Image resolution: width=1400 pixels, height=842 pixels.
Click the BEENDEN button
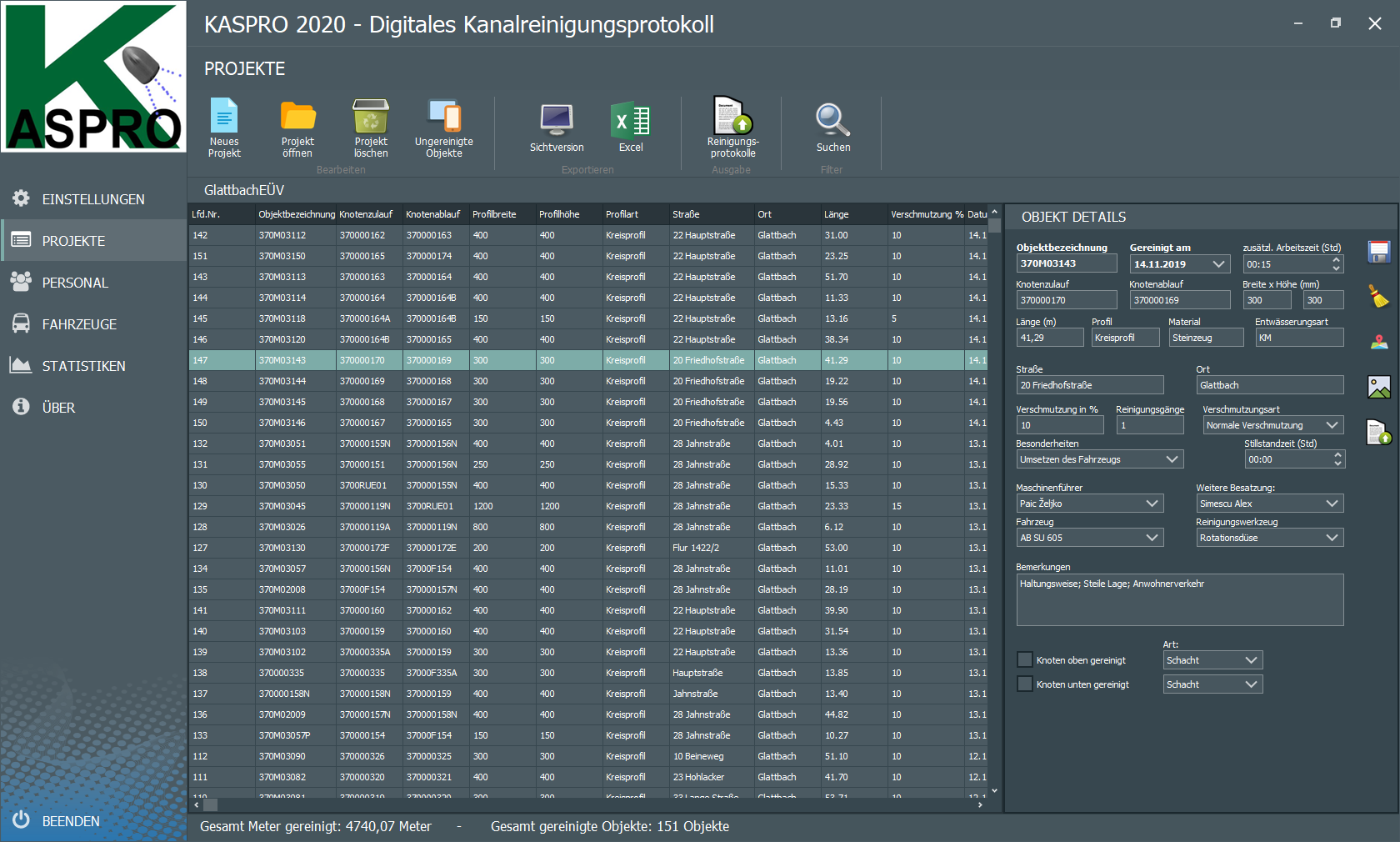coord(70,821)
